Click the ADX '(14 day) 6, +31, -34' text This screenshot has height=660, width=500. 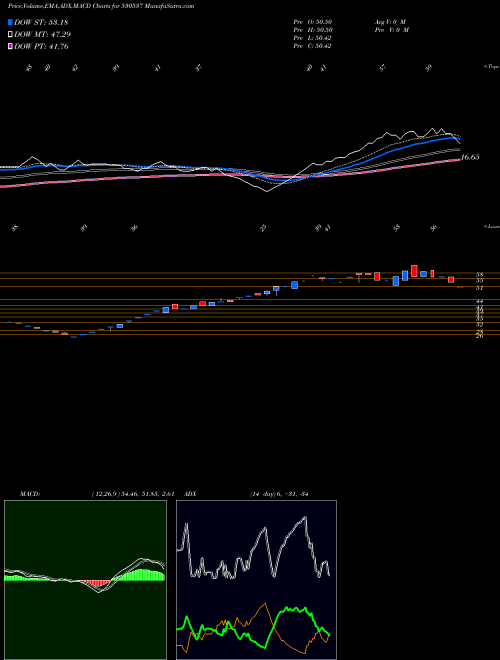click(x=279, y=494)
